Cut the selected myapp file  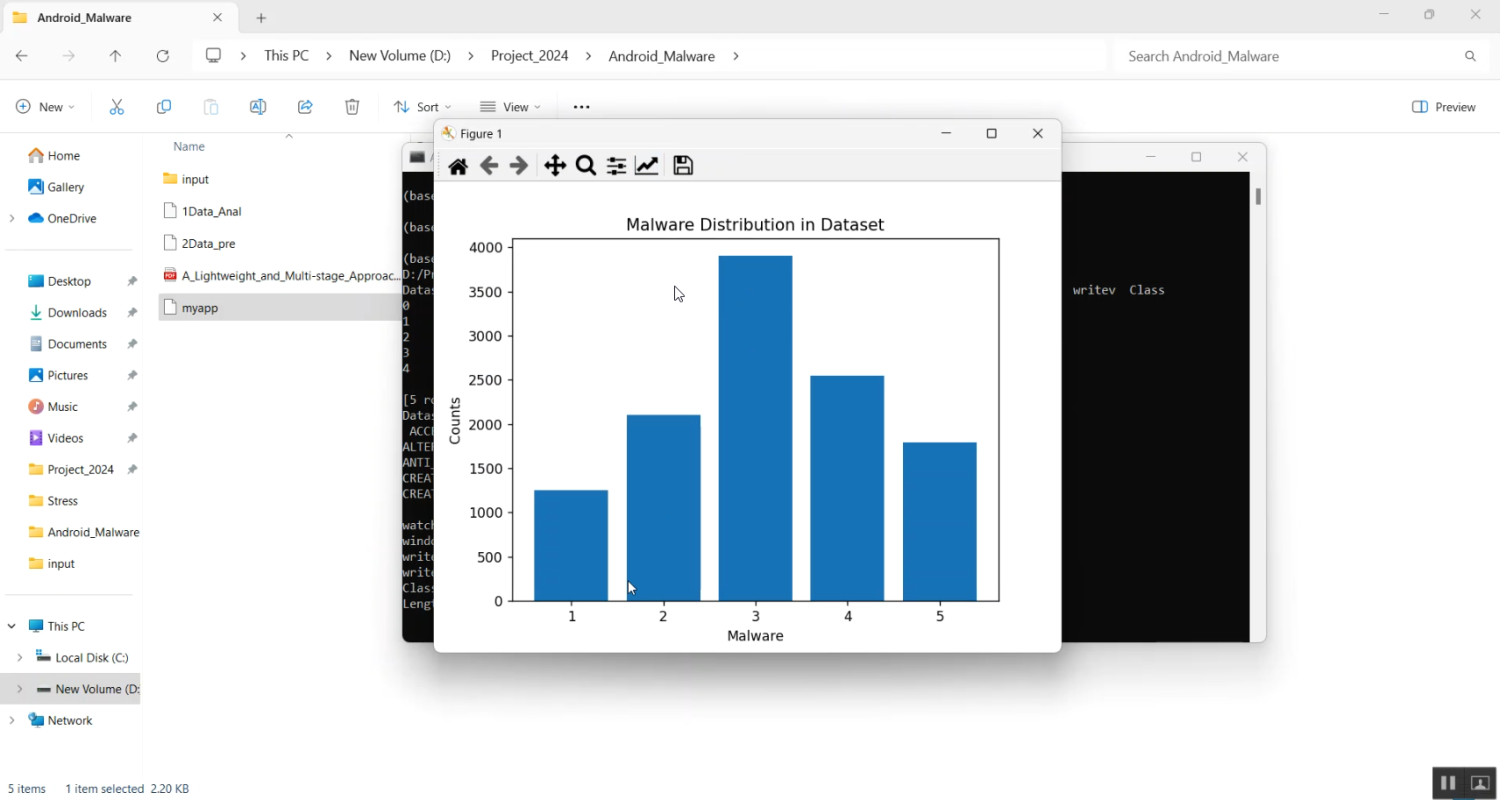(117, 106)
